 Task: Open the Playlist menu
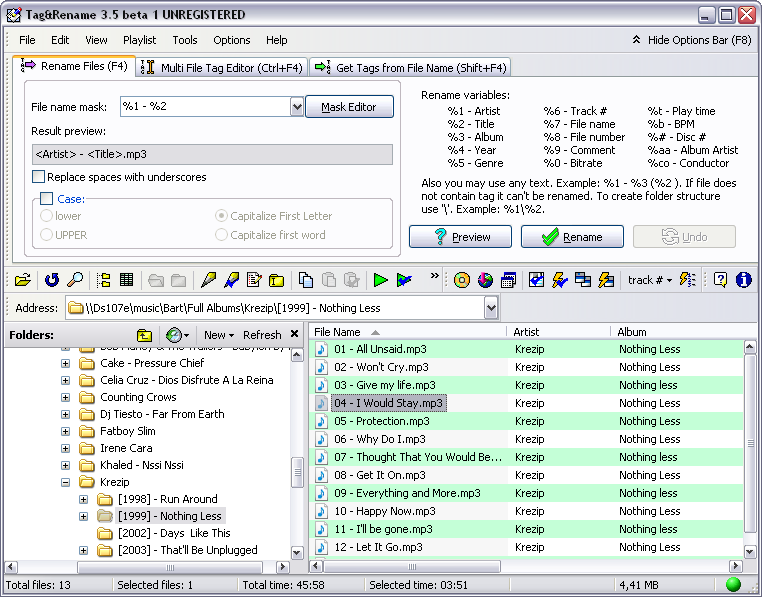point(139,40)
